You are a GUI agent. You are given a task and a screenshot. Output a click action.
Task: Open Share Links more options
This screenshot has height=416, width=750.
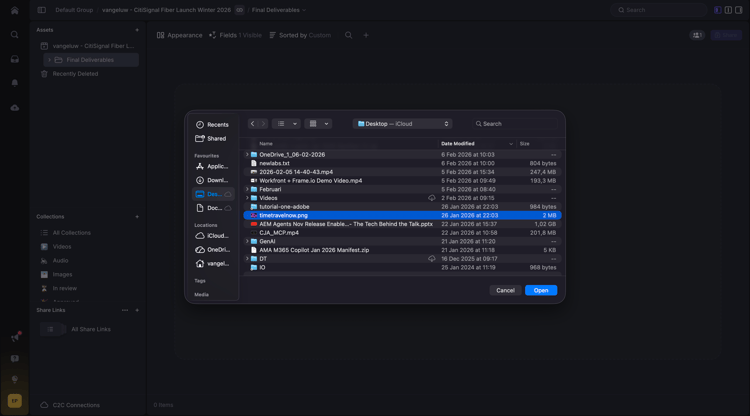pyautogui.click(x=125, y=310)
